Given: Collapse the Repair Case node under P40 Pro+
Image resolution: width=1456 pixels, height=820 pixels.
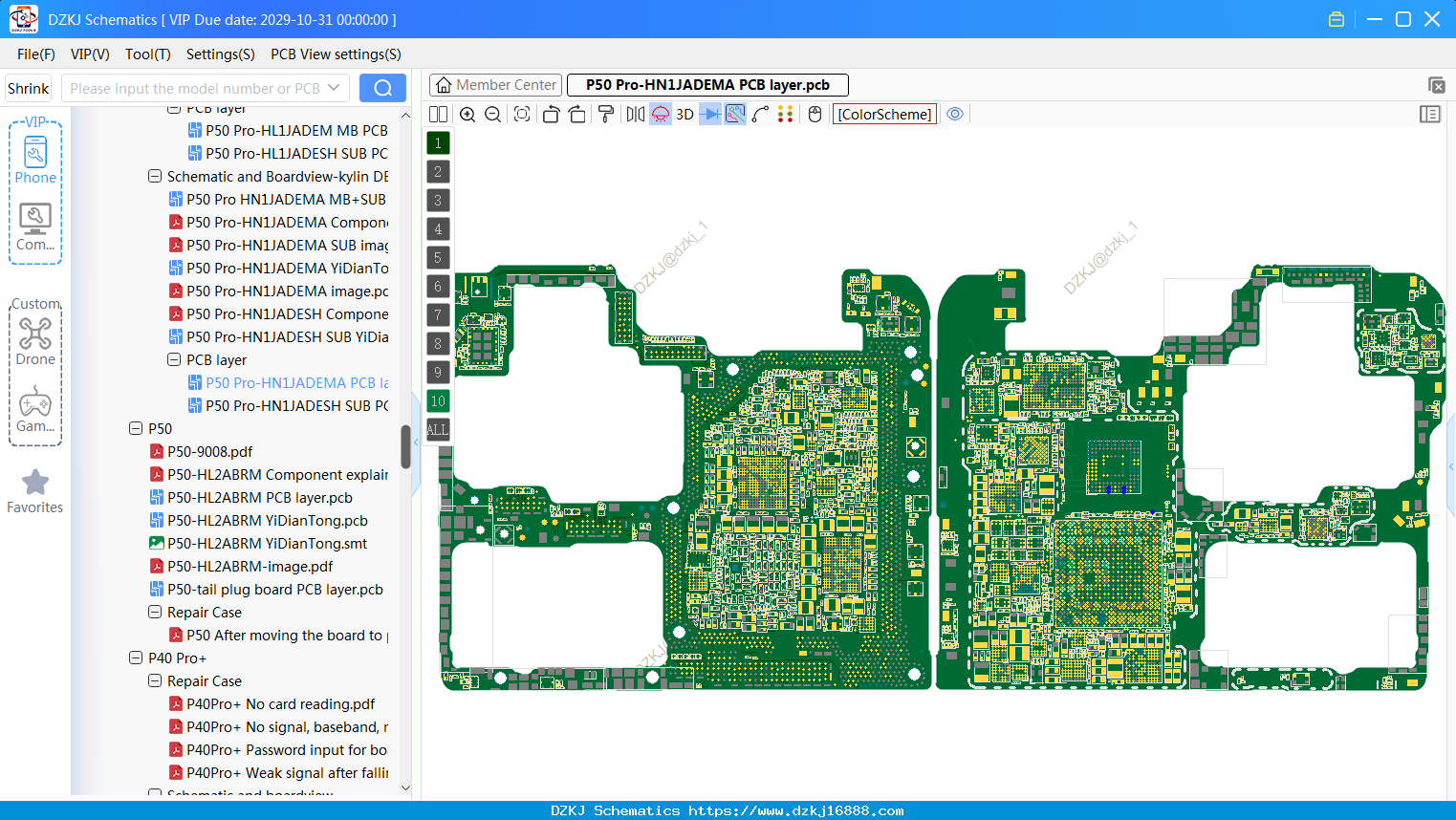Looking at the screenshot, I should point(155,680).
